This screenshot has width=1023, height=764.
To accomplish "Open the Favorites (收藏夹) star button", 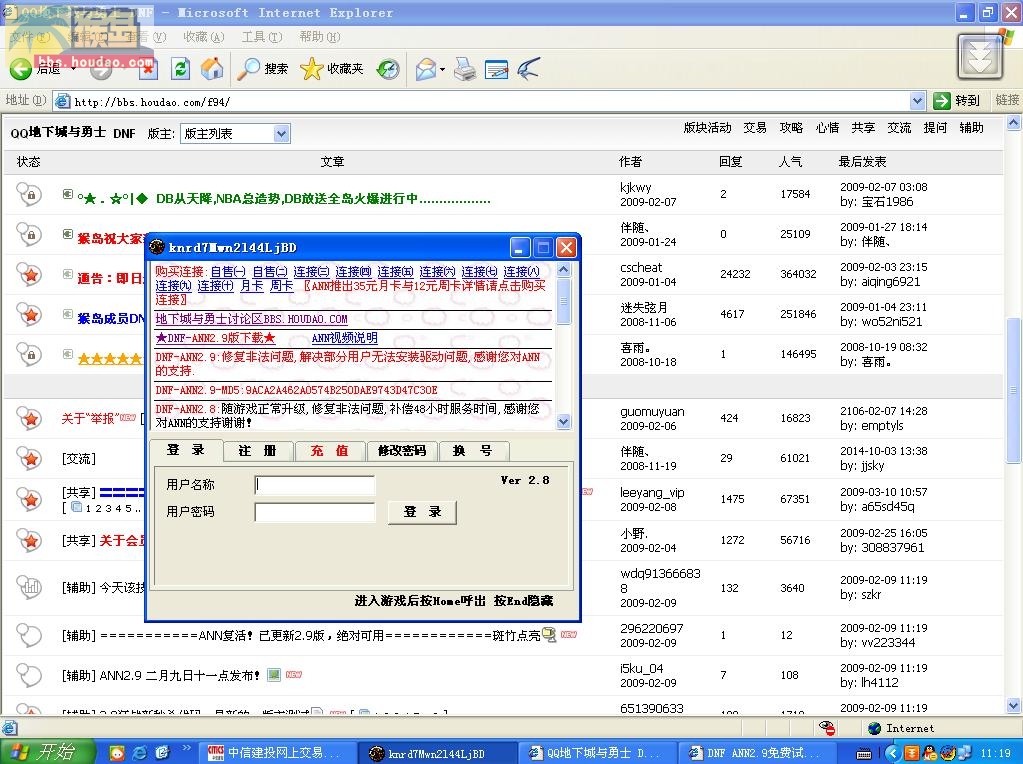I will point(331,69).
